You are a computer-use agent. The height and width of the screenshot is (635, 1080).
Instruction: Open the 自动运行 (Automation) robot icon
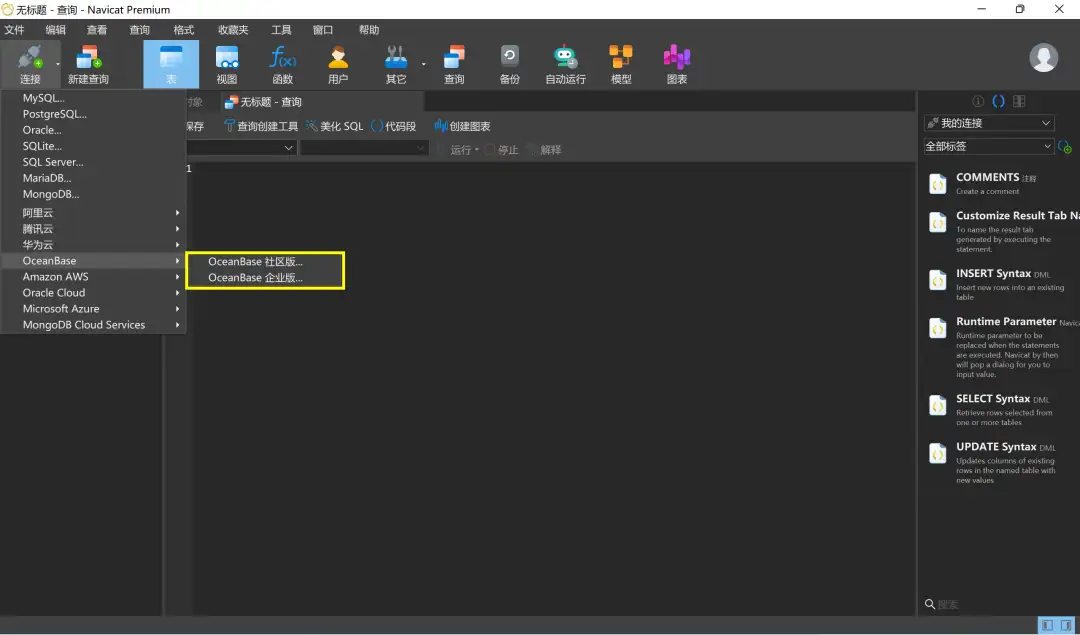pos(565,56)
